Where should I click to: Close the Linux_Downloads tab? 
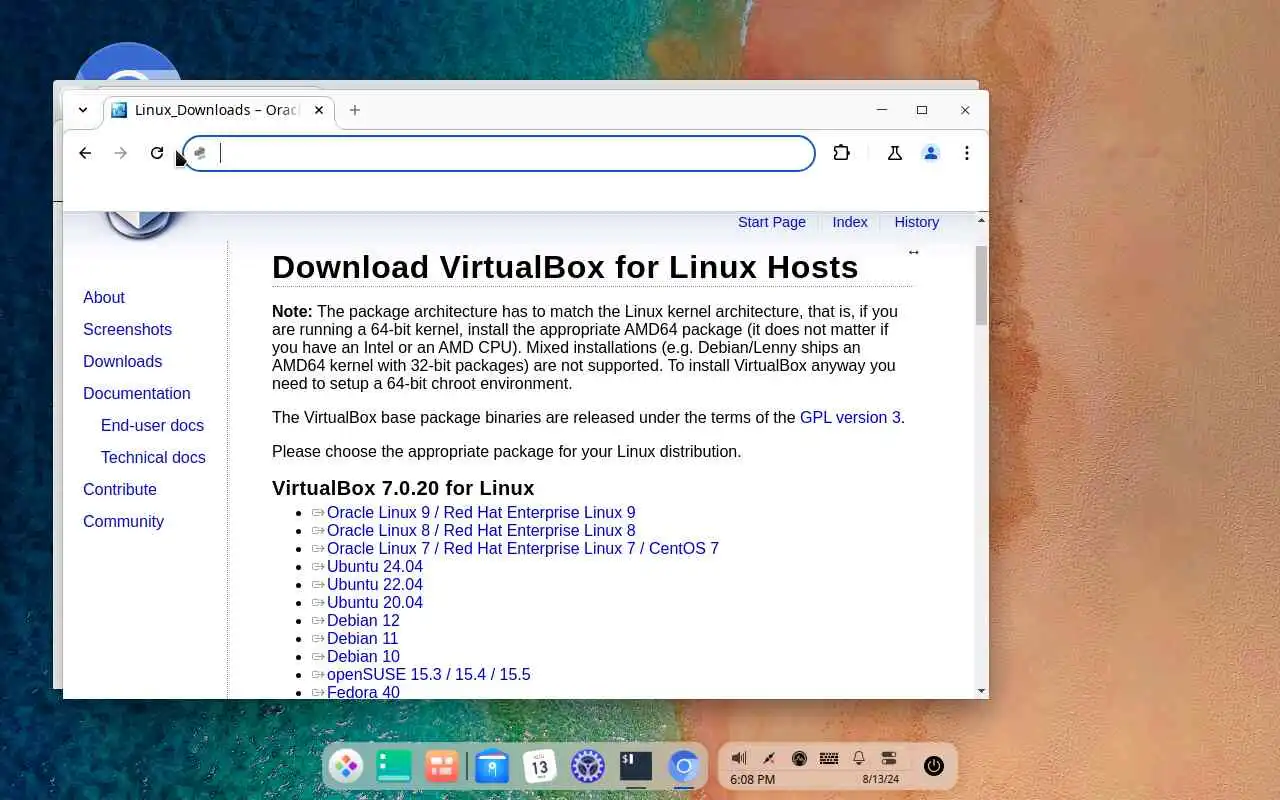[319, 110]
